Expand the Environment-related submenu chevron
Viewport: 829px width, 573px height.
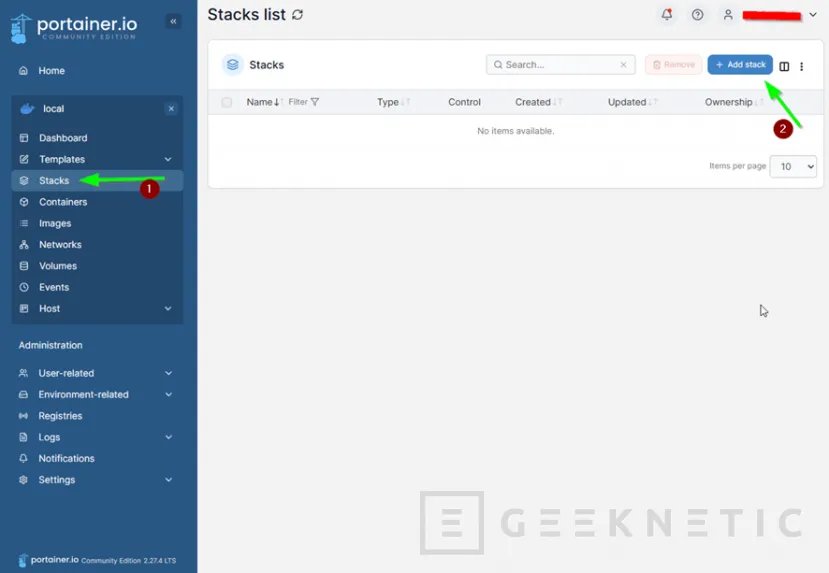169,394
